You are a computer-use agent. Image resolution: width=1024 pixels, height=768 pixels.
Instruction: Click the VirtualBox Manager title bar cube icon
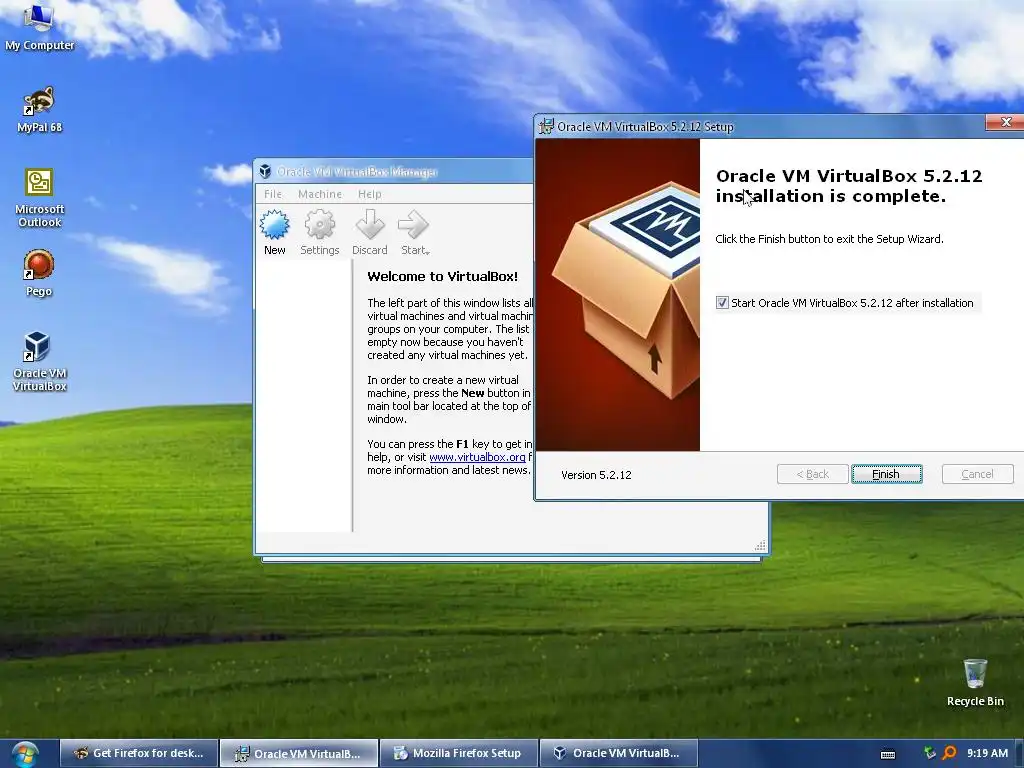[x=265, y=171]
